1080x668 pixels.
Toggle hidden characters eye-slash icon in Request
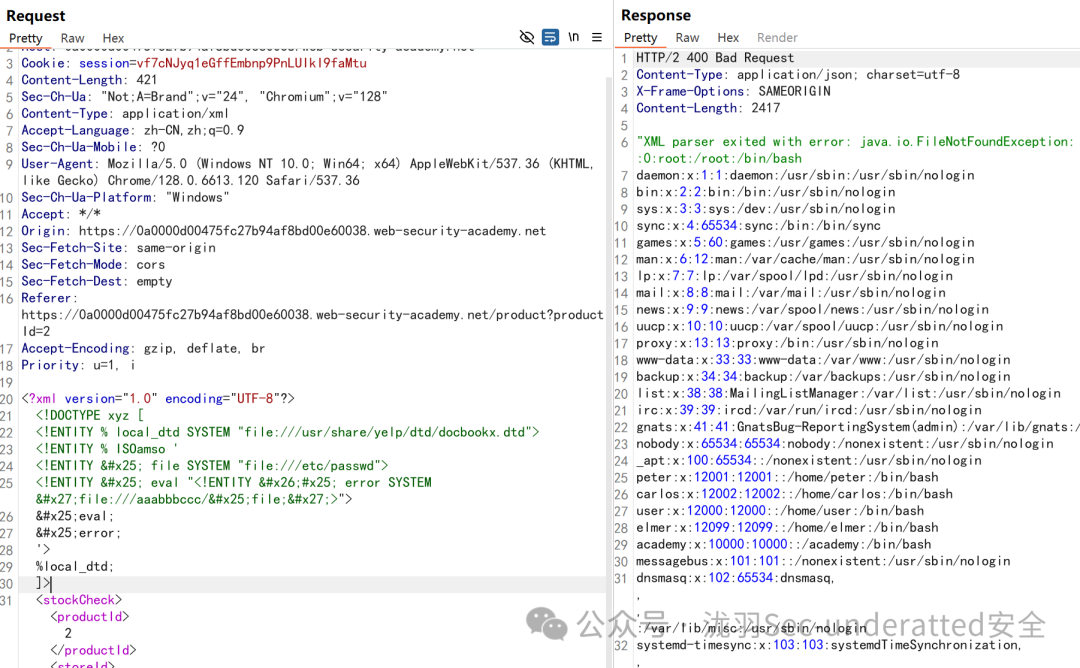point(527,37)
